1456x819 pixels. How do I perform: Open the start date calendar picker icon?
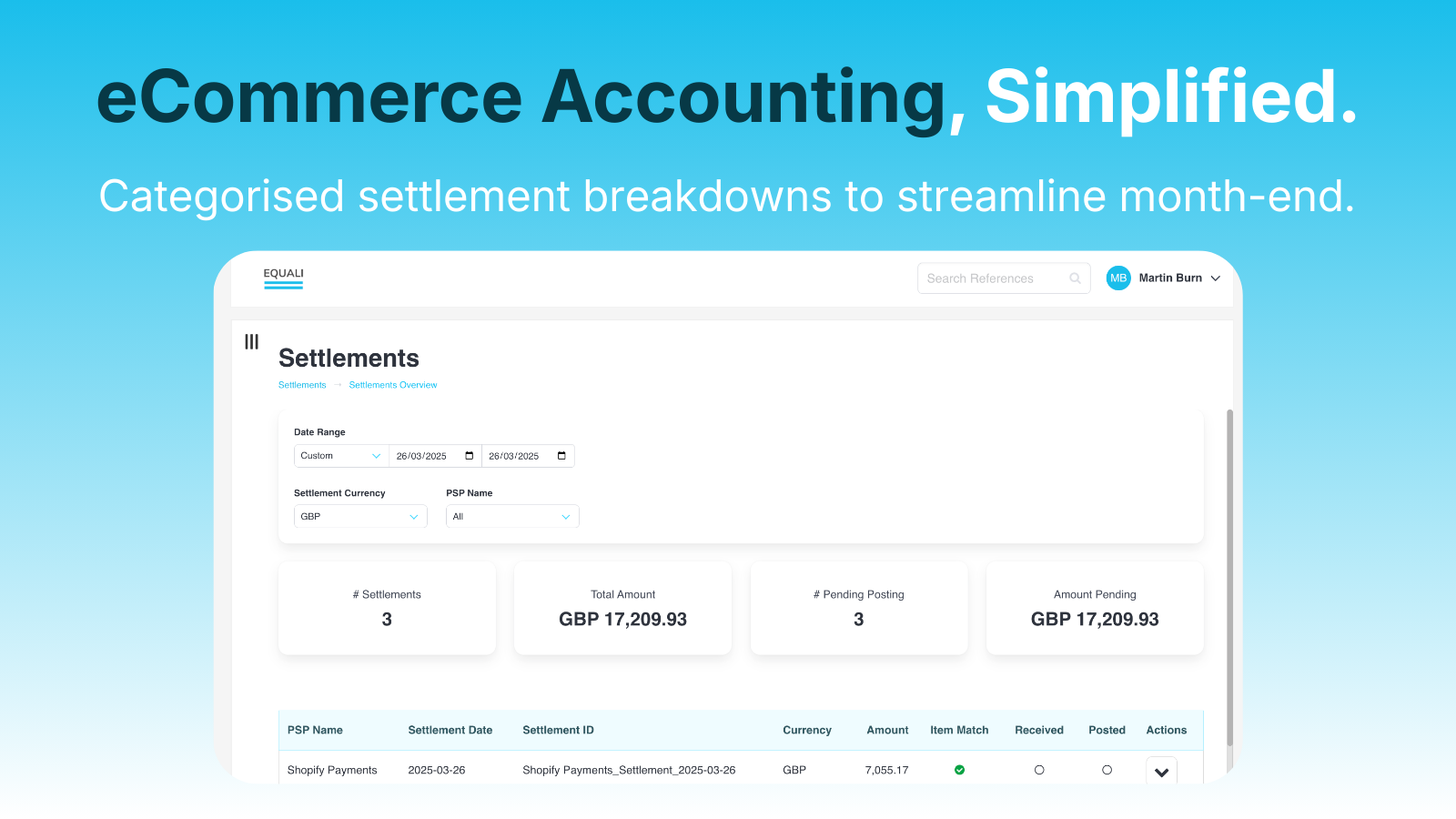[470, 456]
